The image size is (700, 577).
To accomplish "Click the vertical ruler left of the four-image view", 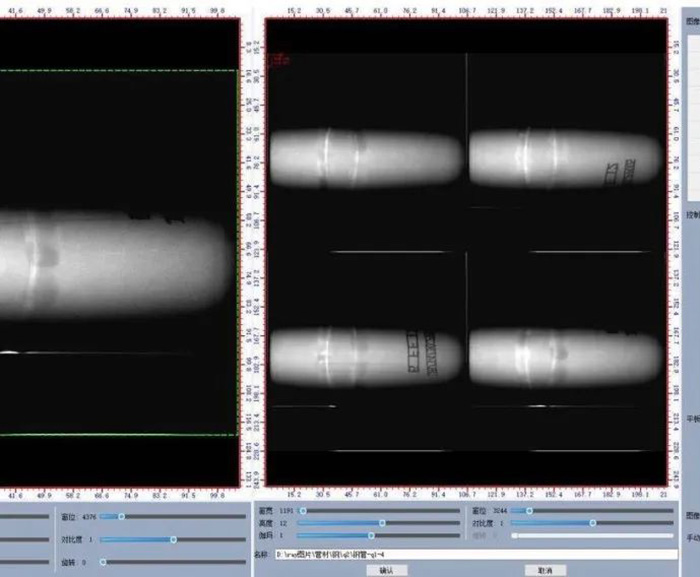I will [x=256, y=250].
